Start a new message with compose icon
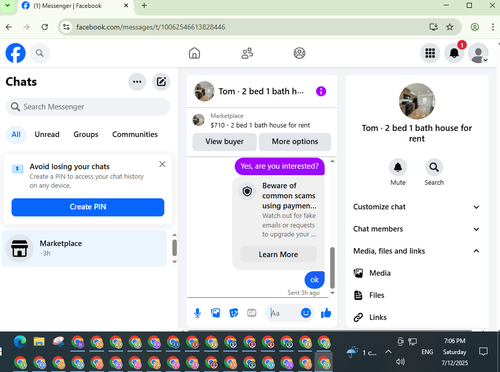500x372 pixels. (161, 82)
